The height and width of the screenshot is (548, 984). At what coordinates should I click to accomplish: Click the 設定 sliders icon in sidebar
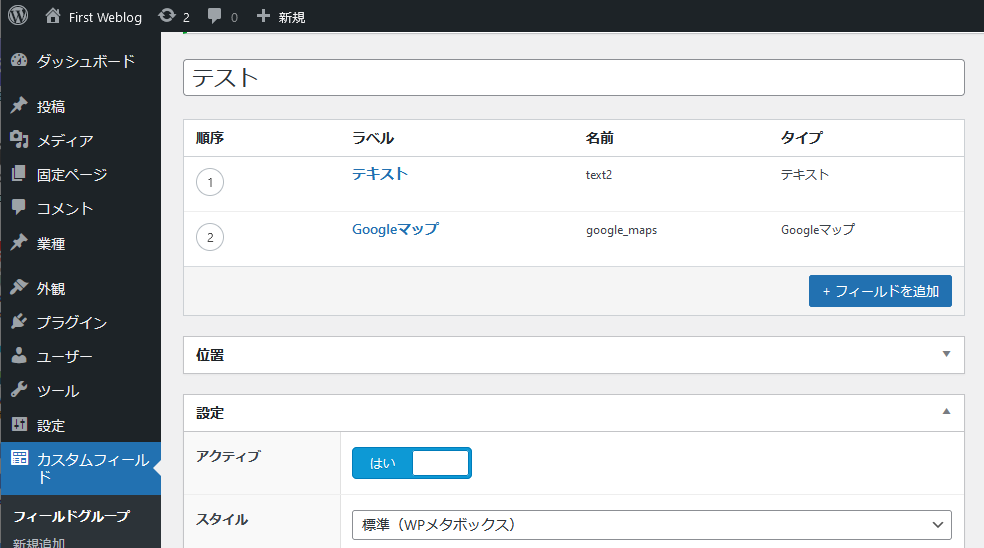[19, 424]
